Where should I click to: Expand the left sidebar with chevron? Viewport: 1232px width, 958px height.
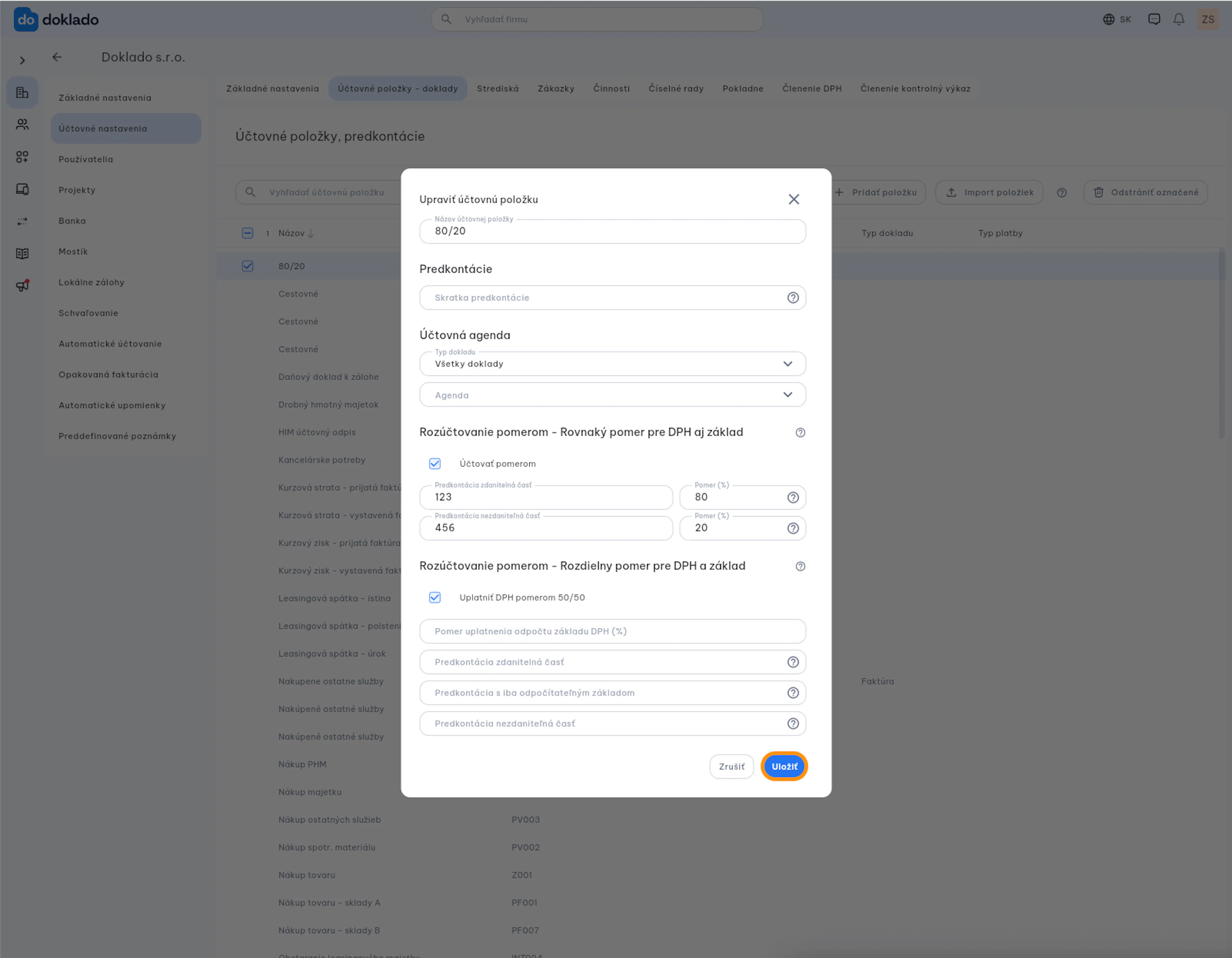22,60
